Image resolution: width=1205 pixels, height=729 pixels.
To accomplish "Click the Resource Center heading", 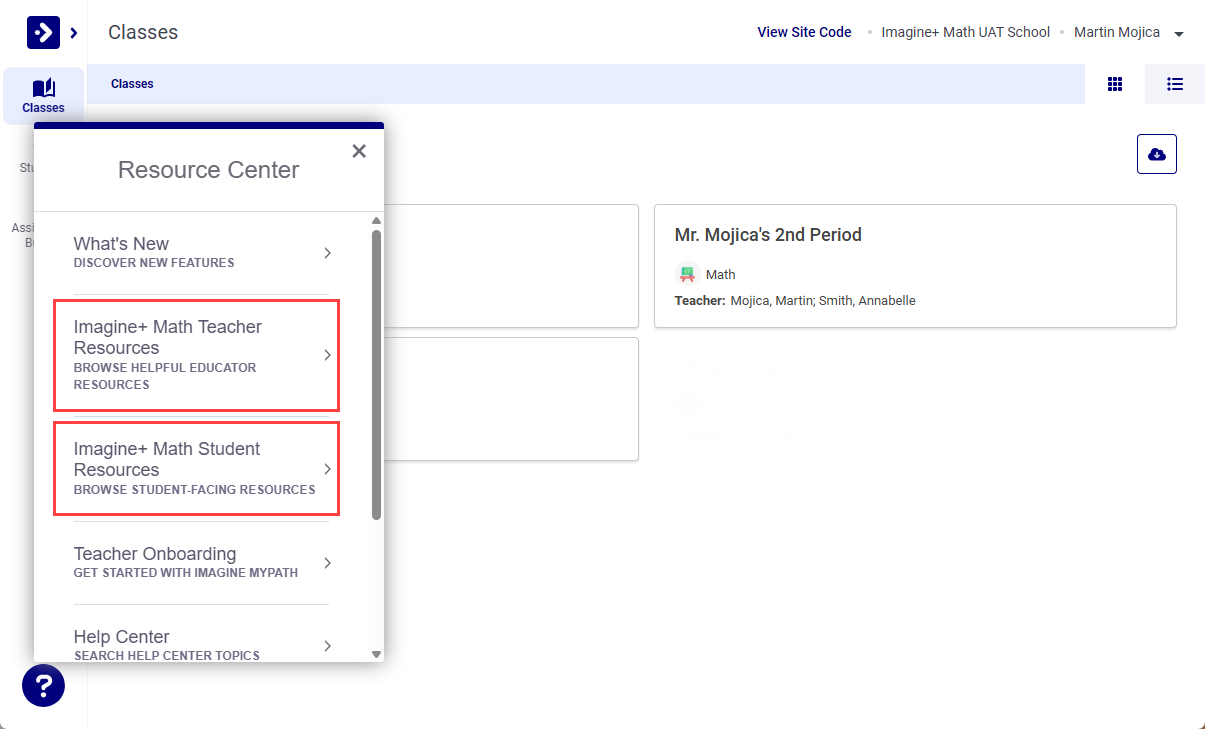I will (x=208, y=170).
